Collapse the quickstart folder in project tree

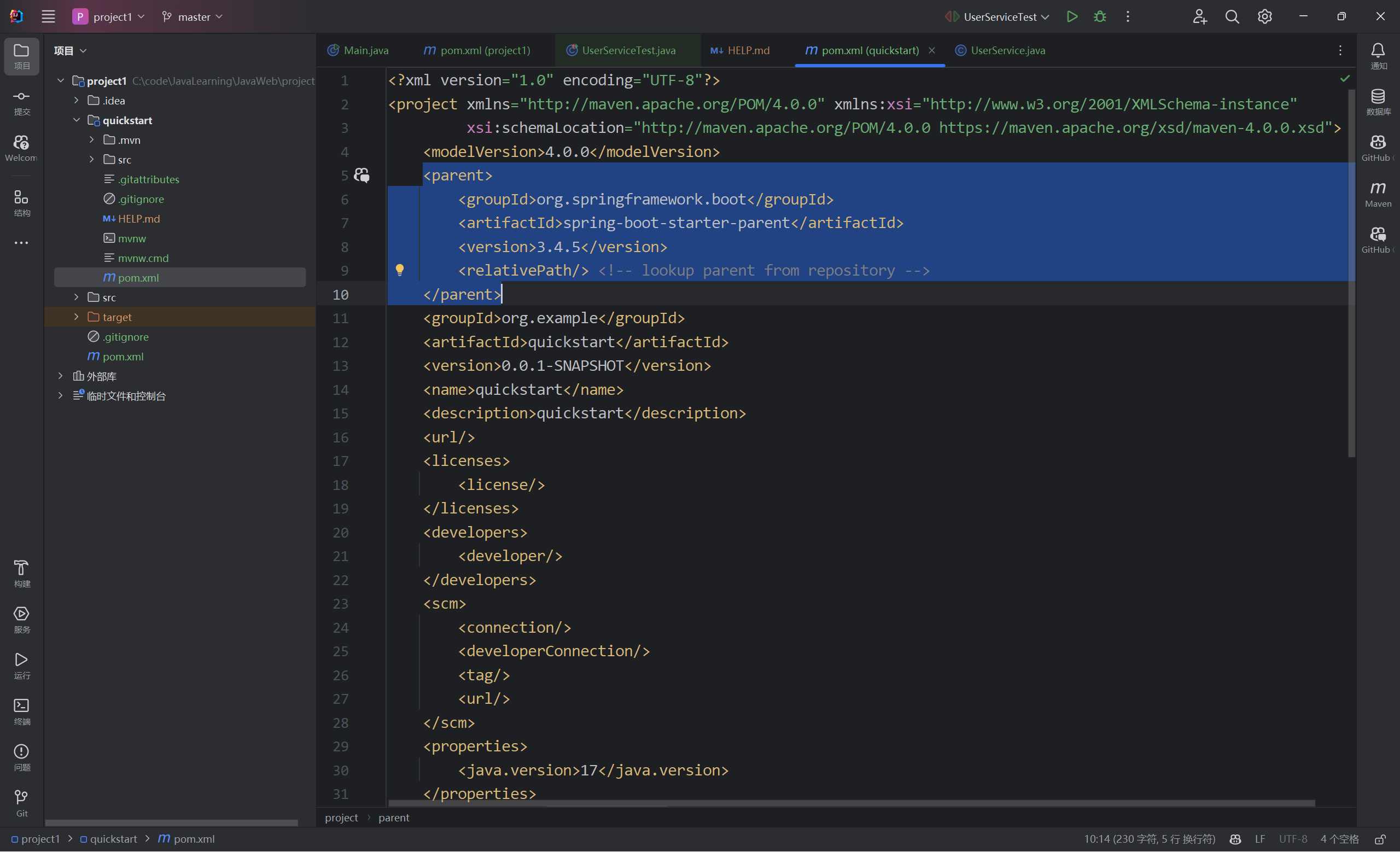(76, 120)
